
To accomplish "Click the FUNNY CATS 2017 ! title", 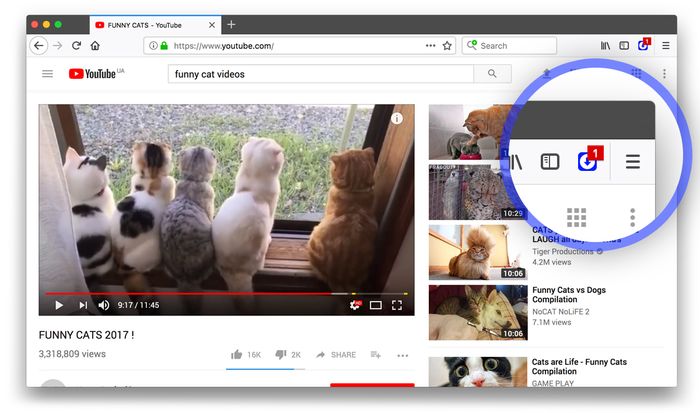I will click(87, 335).
